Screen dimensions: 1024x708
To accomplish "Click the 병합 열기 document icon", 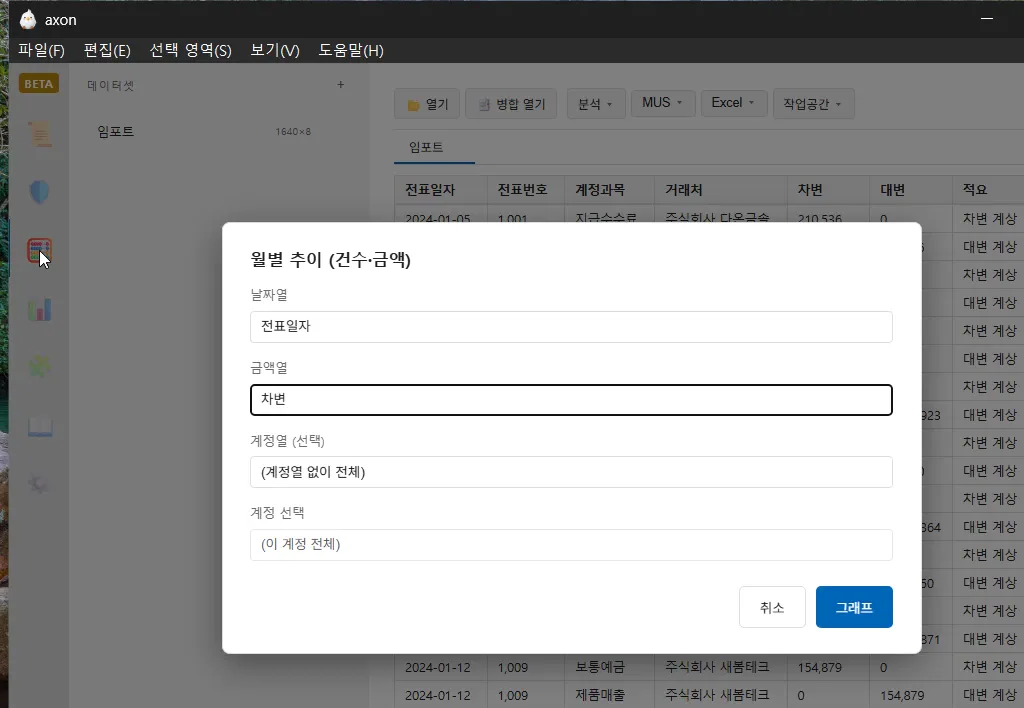I will coord(484,105).
